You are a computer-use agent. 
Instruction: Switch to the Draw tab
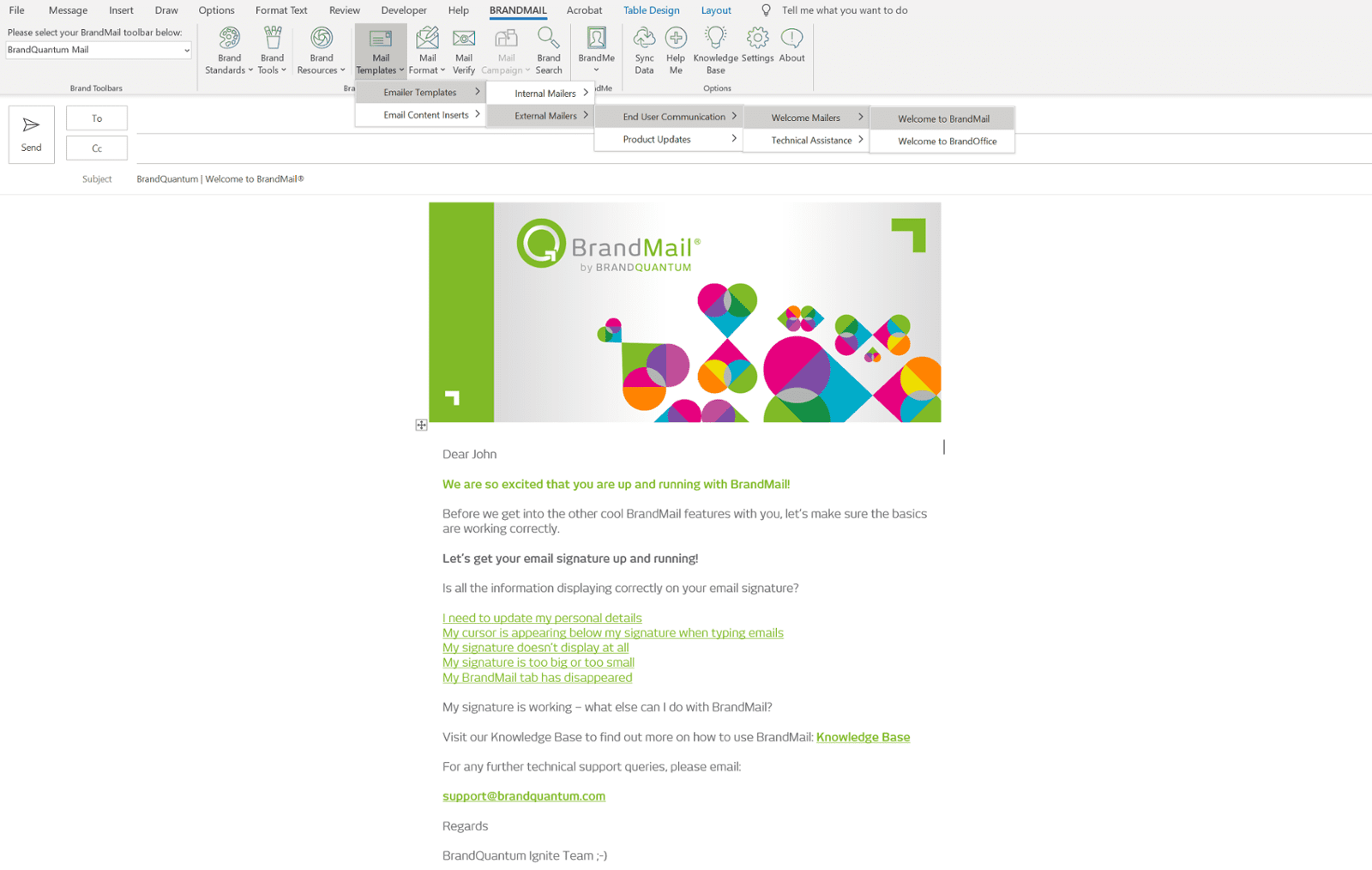[x=166, y=10]
